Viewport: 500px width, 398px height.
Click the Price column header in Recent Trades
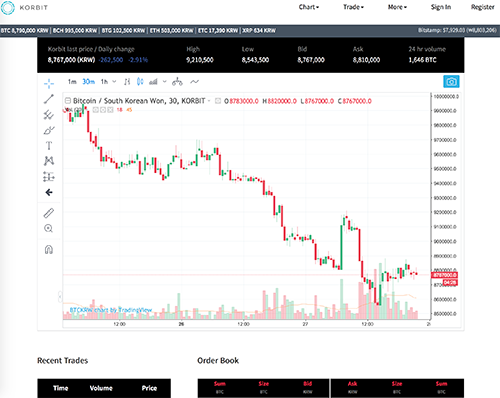(x=149, y=388)
